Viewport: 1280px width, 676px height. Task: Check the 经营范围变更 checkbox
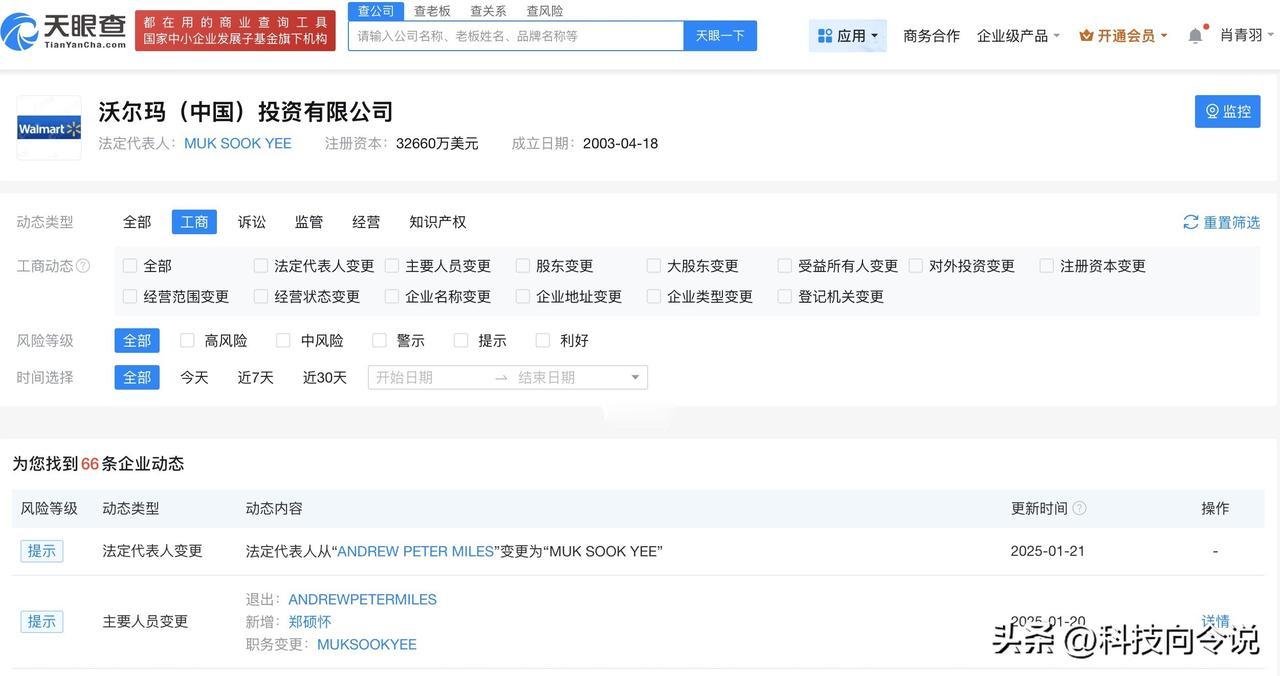click(130, 297)
